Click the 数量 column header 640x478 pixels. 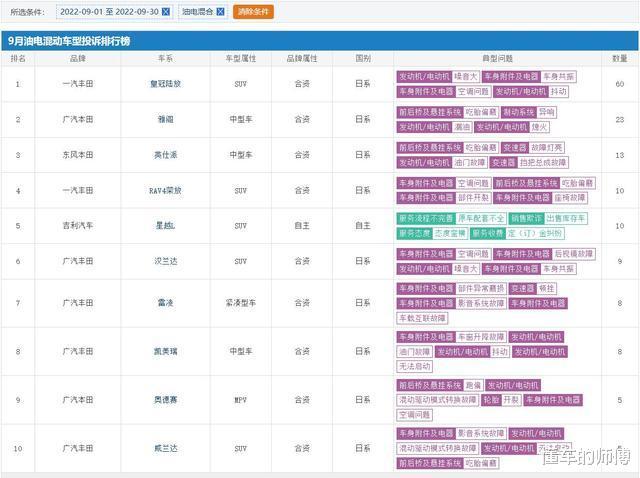(x=620, y=58)
